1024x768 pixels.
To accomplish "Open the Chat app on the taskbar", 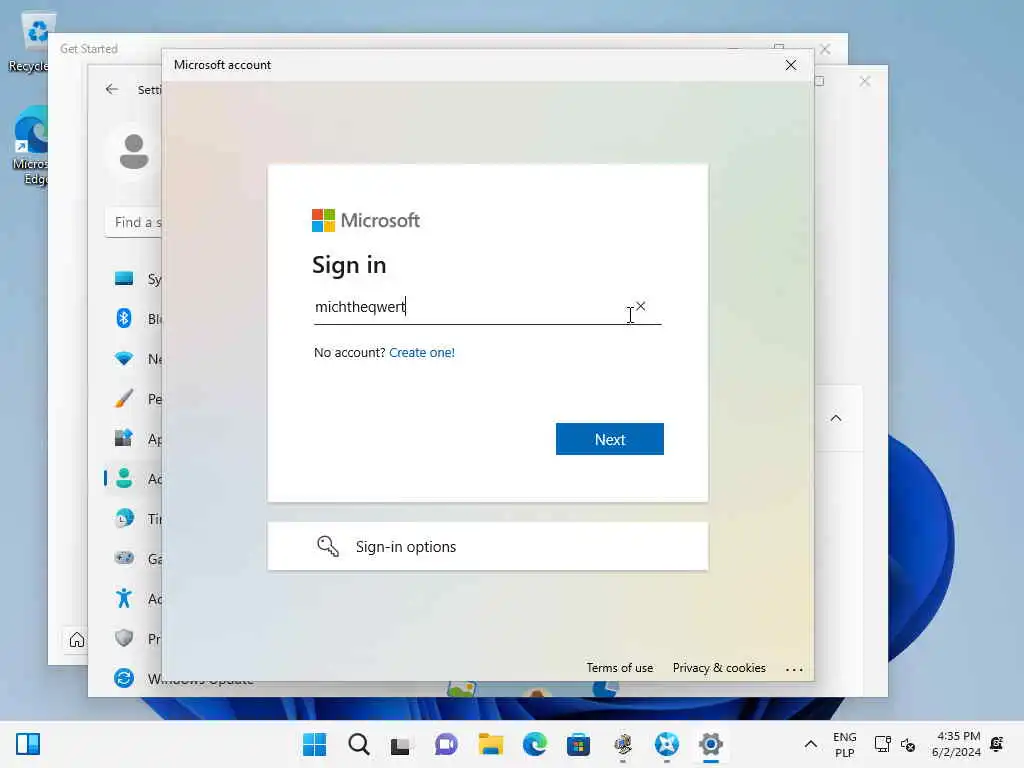I will [x=446, y=744].
